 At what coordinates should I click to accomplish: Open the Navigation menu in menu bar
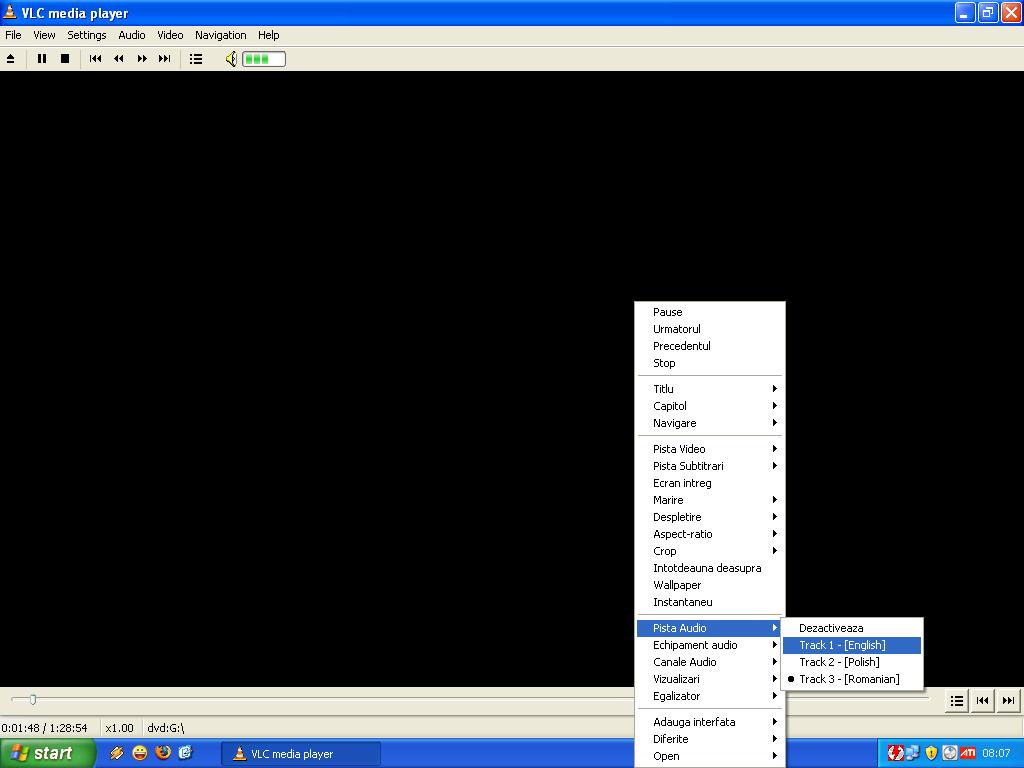220,35
